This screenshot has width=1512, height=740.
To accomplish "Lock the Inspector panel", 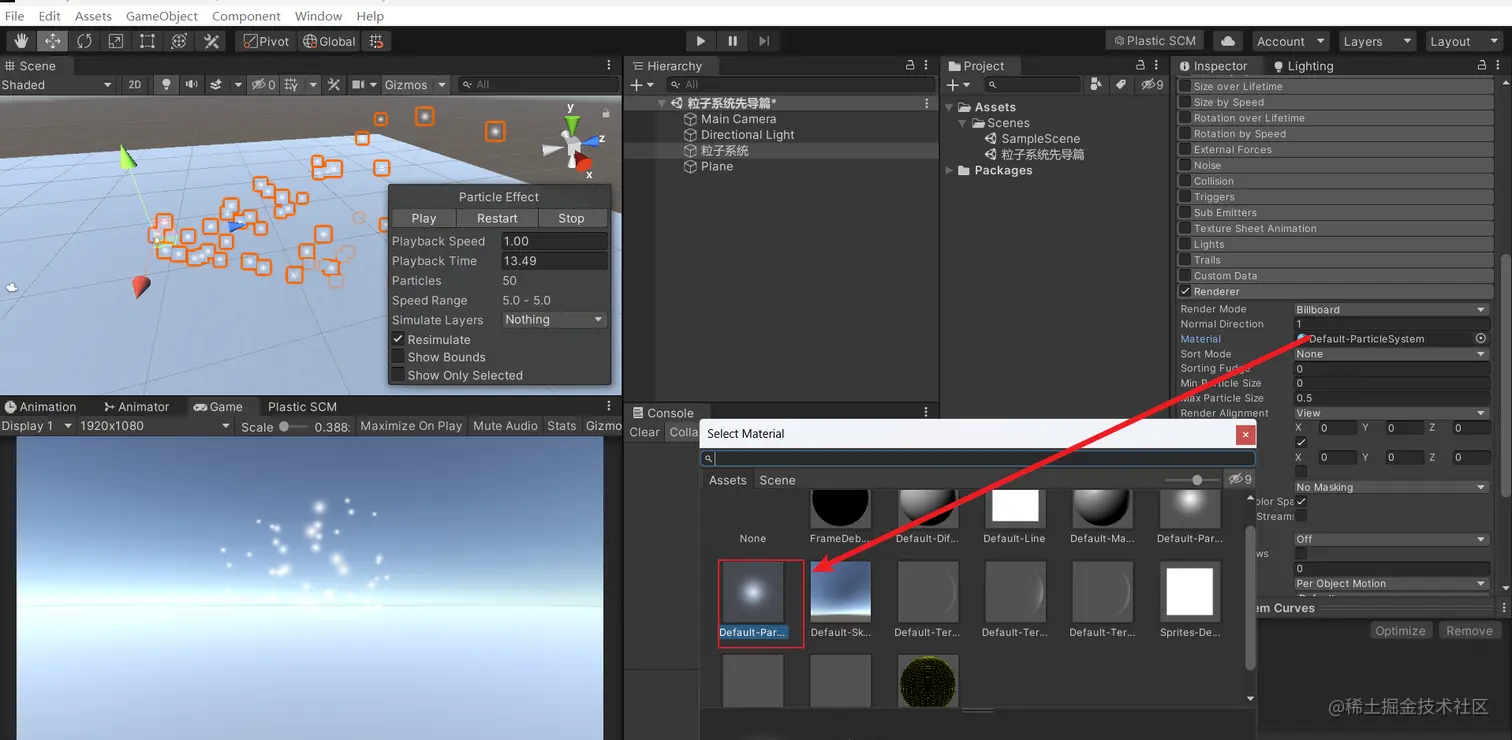I will coord(1483,65).
